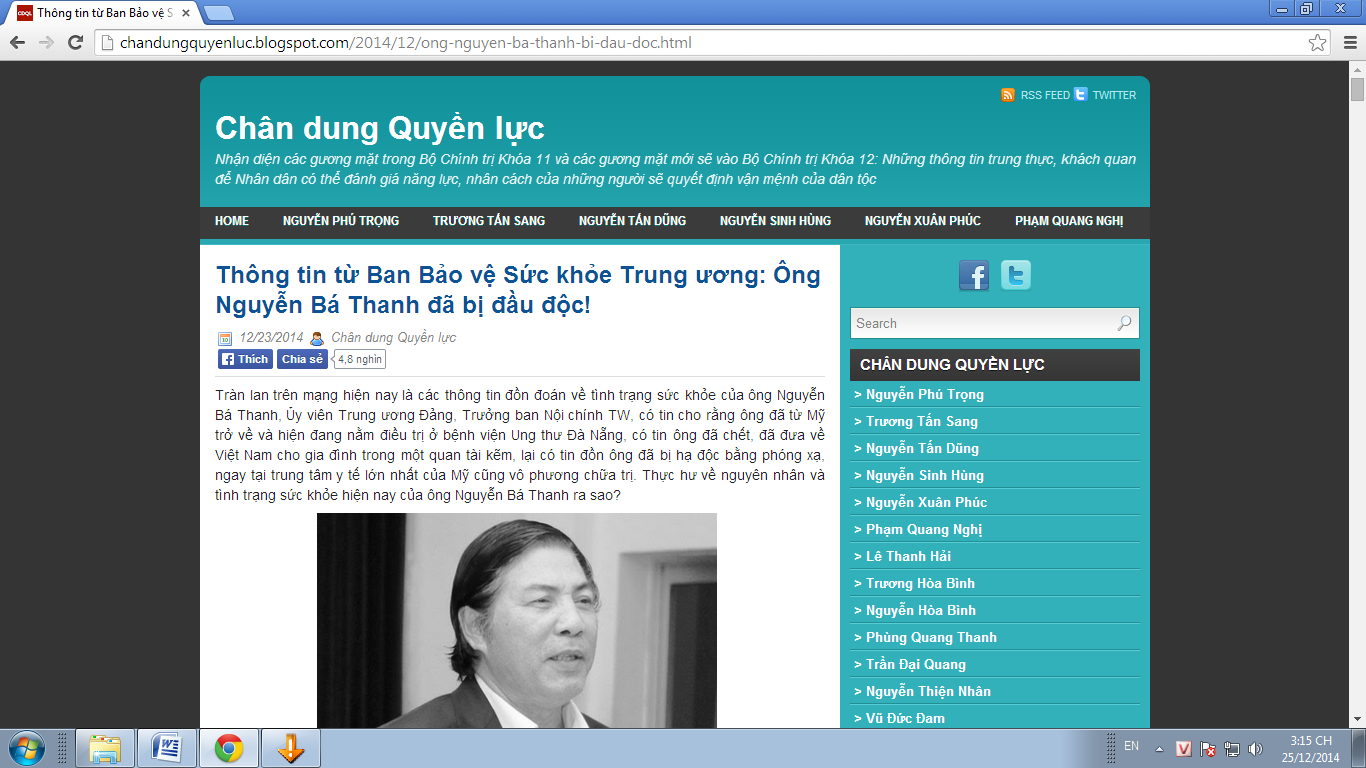Click the author icon beside Chân dung Quyền lực
1366x768 pixels.
[x=317, y=338]
